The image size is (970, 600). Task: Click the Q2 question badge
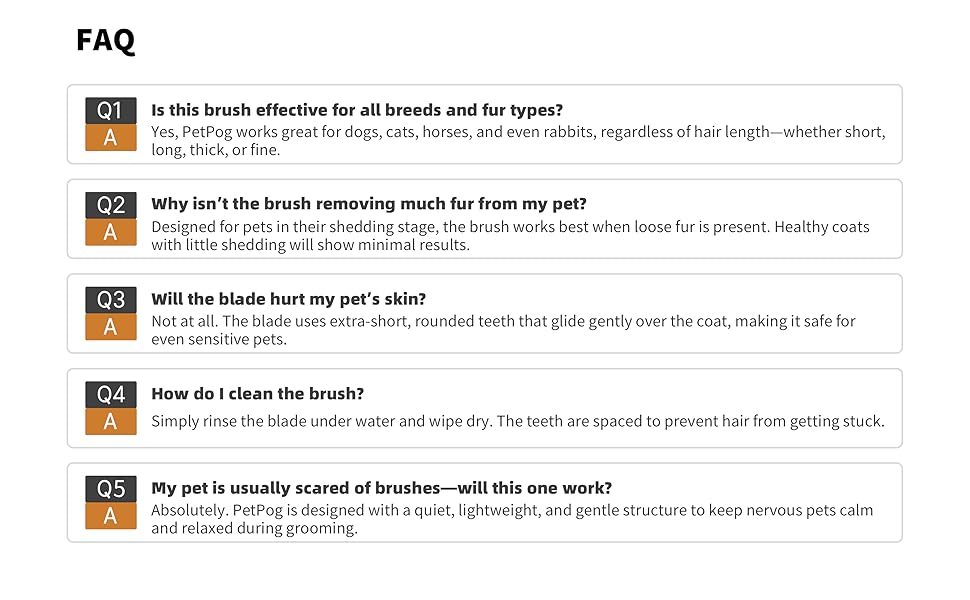tap(110, 205)
